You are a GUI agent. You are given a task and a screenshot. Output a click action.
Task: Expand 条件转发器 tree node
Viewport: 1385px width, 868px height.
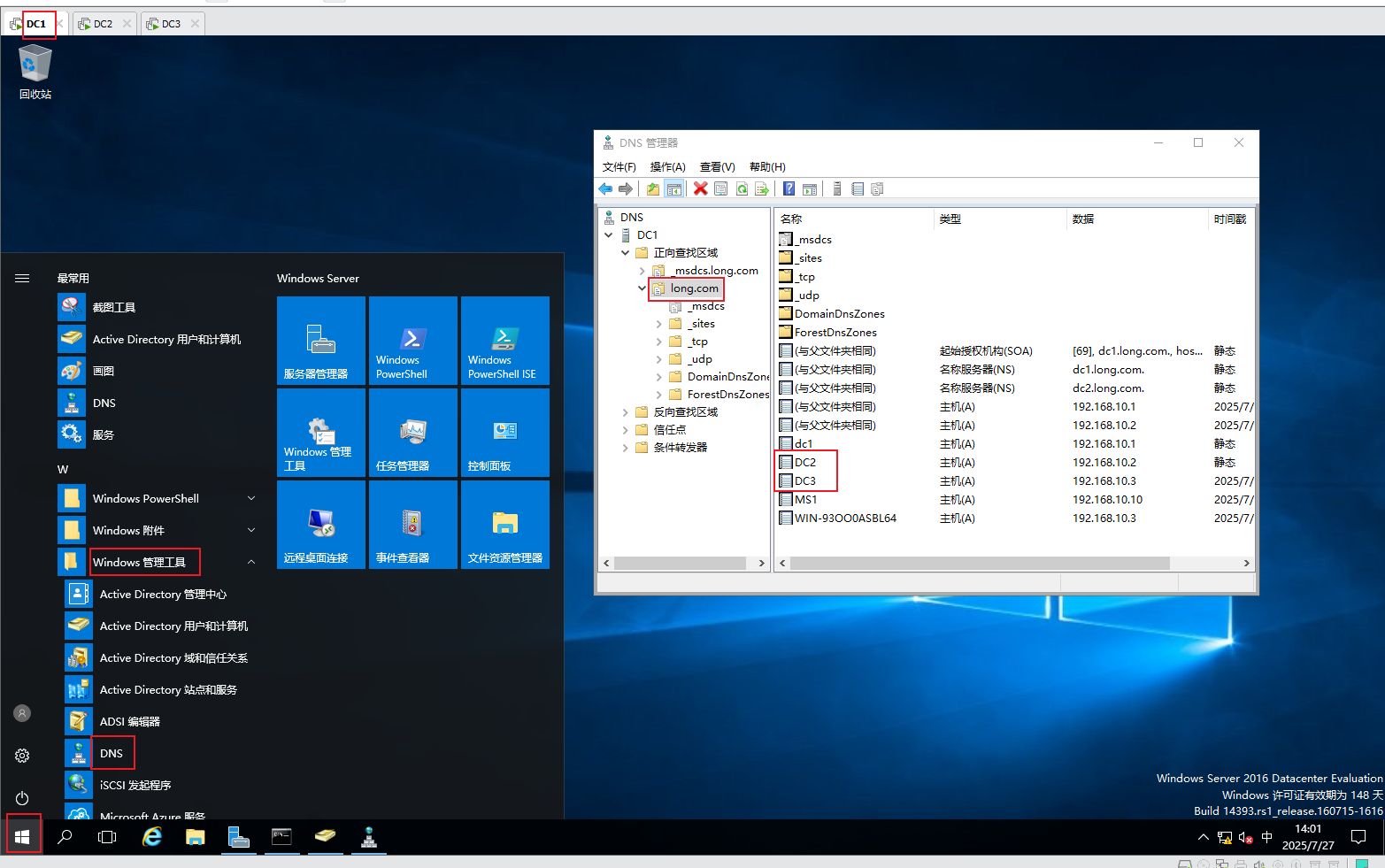(x=626, y=448)
